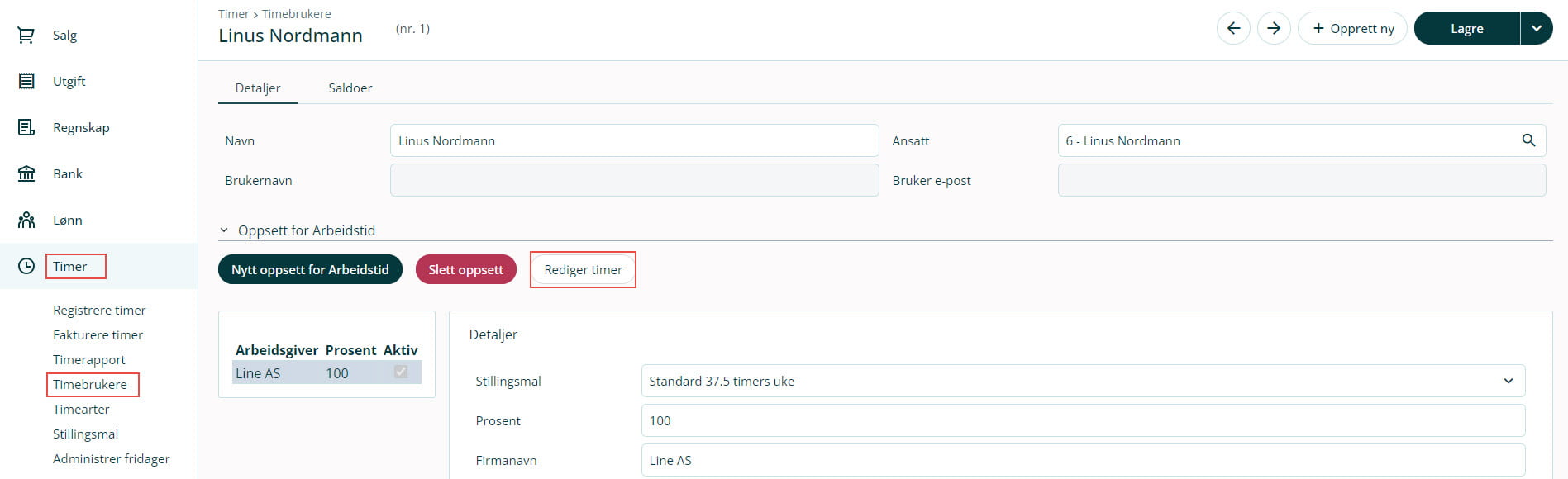The image size is (1568, 479).
Task: Click search magnifier in Ansatt field
Action: pos(1528,140)
